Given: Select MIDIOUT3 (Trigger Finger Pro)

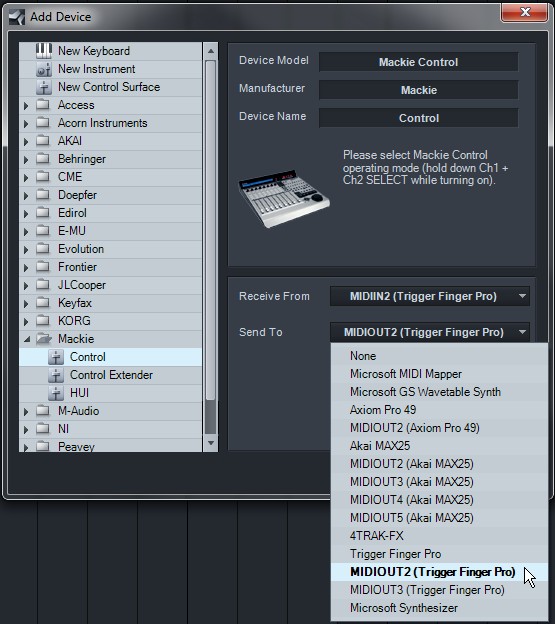Looking at the screenshot, I should pyautogui.click(x=439, y=590).
